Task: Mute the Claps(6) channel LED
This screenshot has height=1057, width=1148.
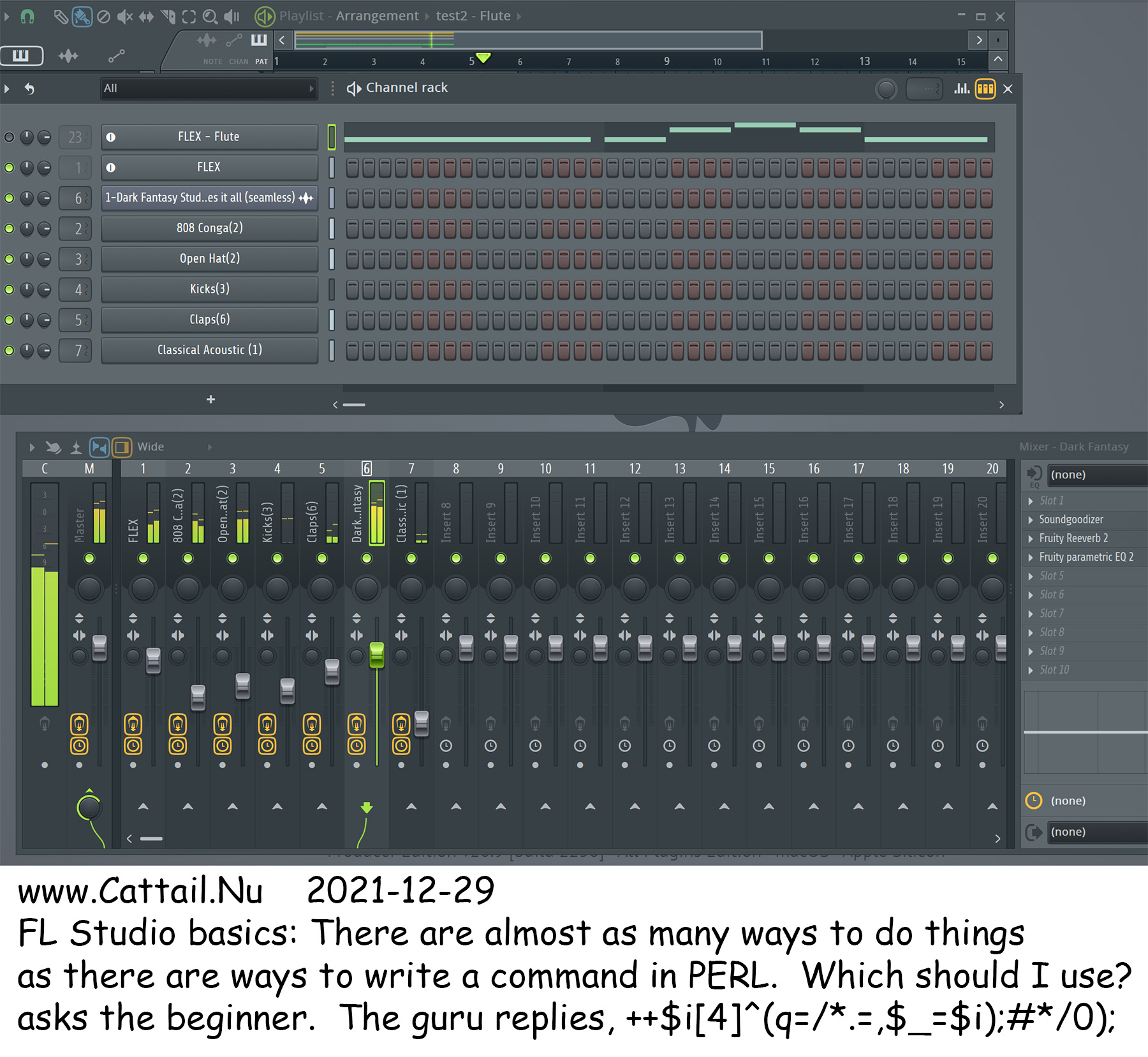Action: tap(9, 320)
